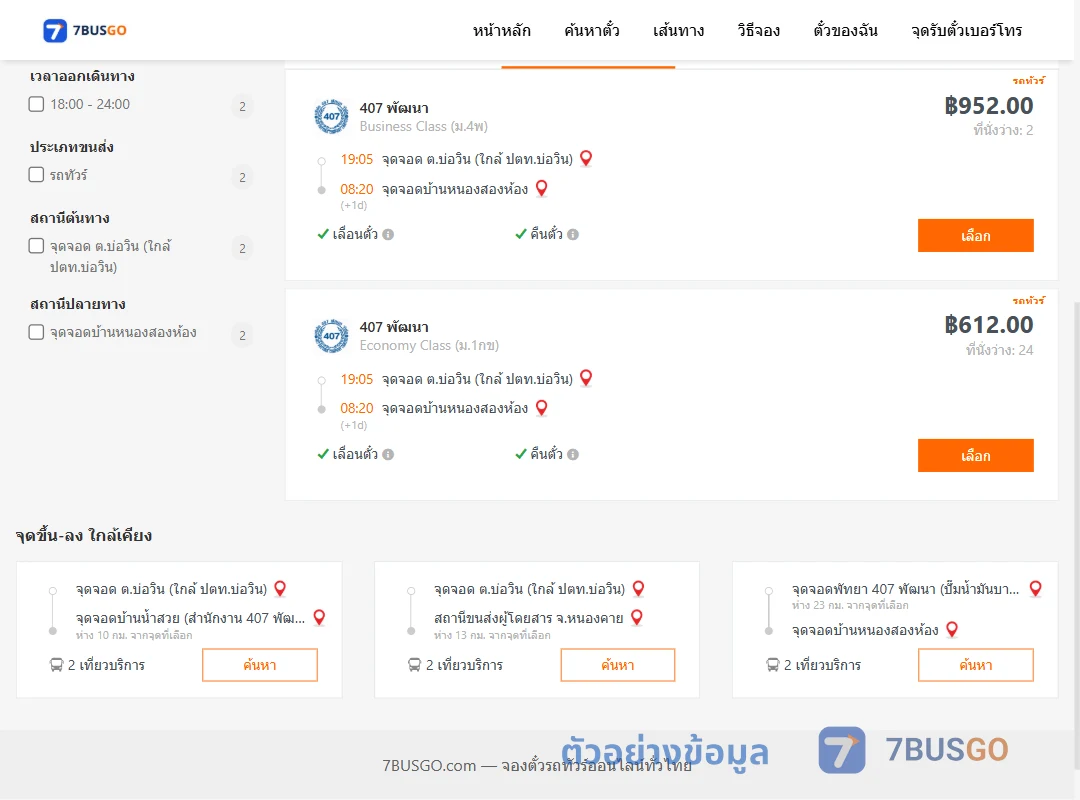Check the จุดจอด ต.บ่อวิน origin station filter
Screen dimensions: 1080x800
(x=37, y=245)
